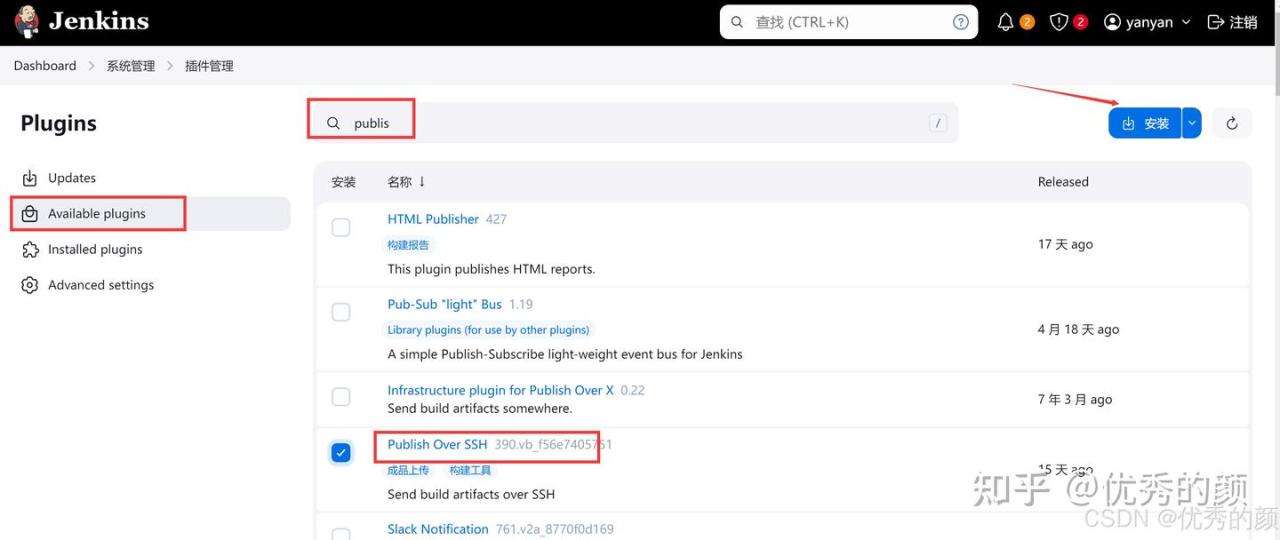Image resolution: width=1280 pixels, height=540 pixels.
Task: Open the security warnings shield icon
Action: (1059, 22)
